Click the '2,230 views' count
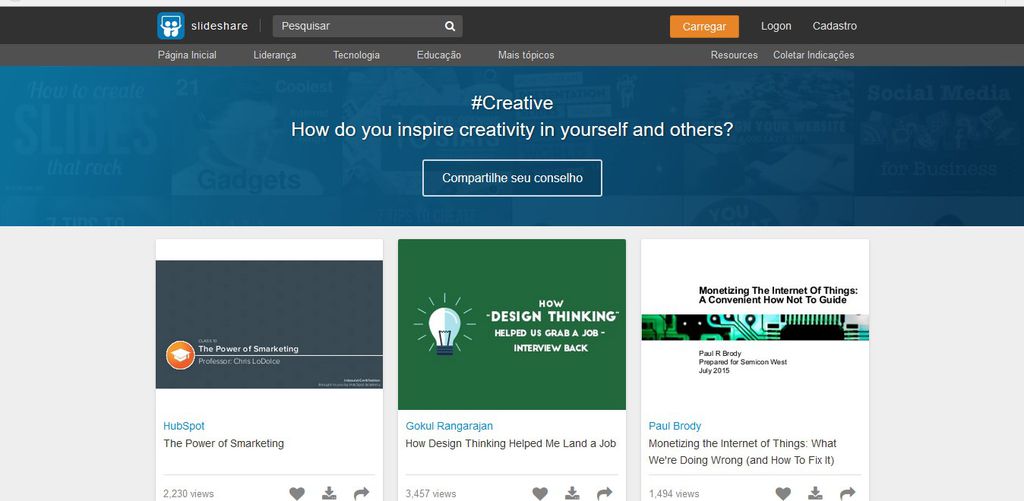This screenshot has height=501, width=1024. 189,494
